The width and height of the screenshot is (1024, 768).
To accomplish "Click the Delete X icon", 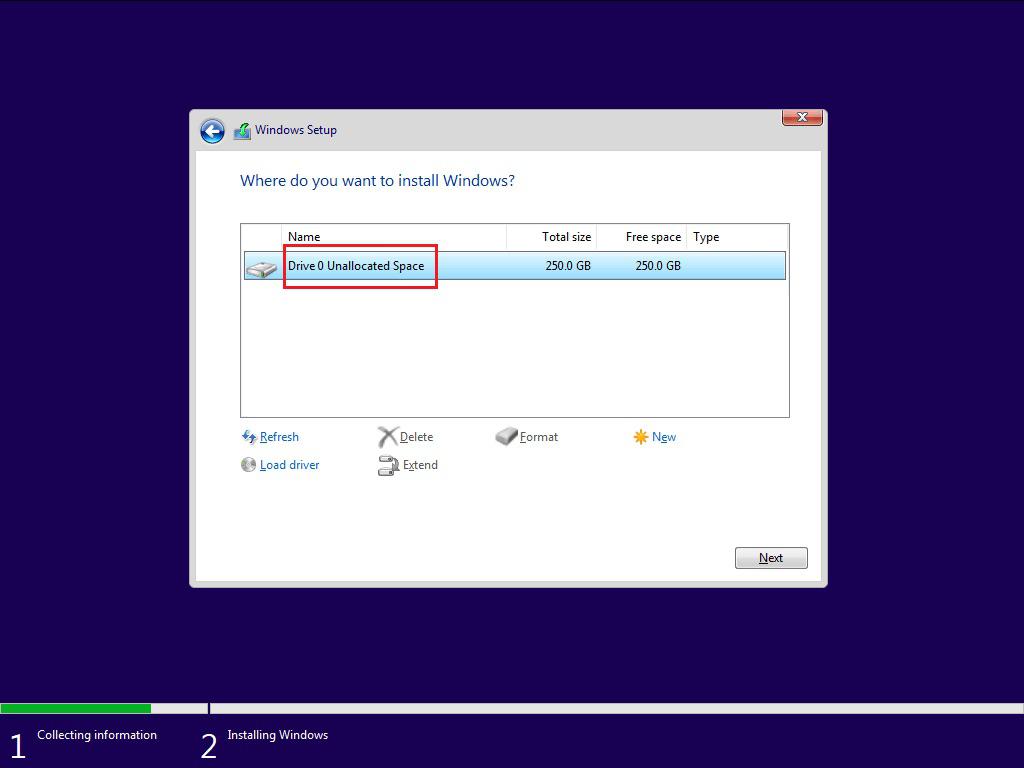I will 390,436.
